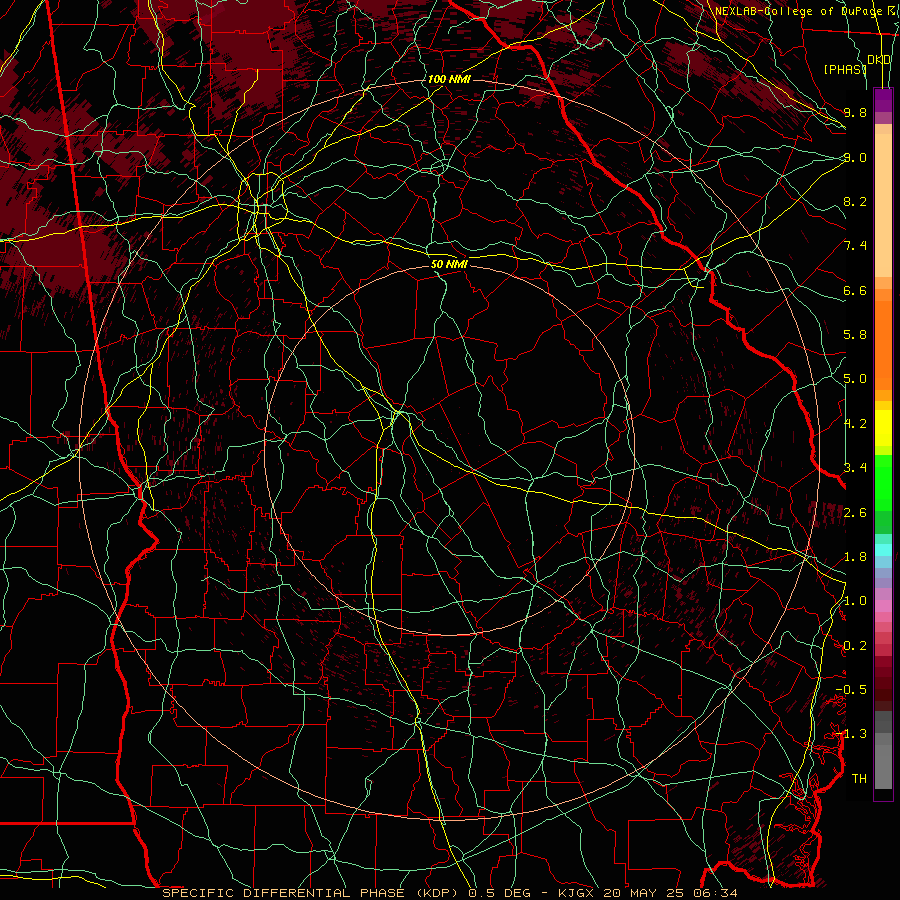The height and width of the screenshot is (900, 900).
Task: Click the 3.4 value on the scale
Action: pos(855,468)
